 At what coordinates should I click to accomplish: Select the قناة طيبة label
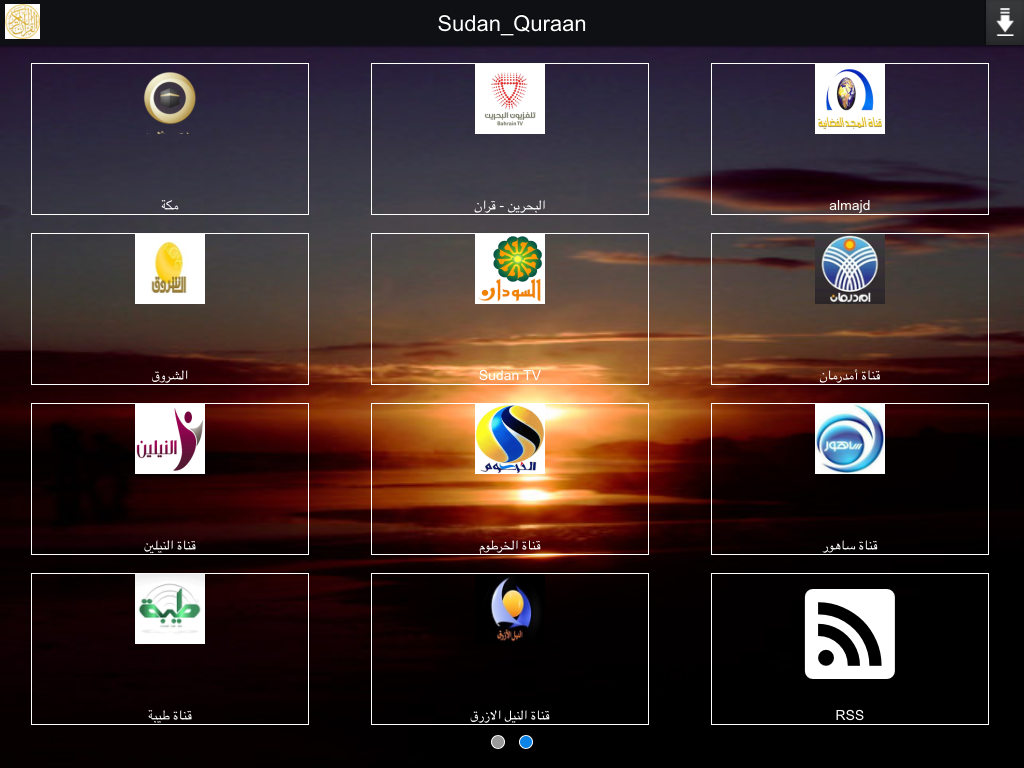point(170,716)
